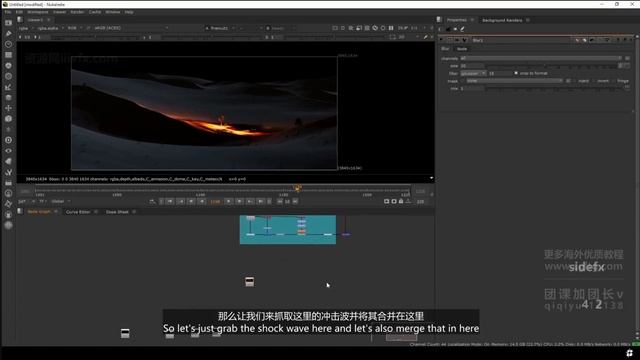Image resolution: width=640 pixels, height=360 pixels.
Task: Open the Viewer RGB display dropdown
Action: (x=75, y=28)
